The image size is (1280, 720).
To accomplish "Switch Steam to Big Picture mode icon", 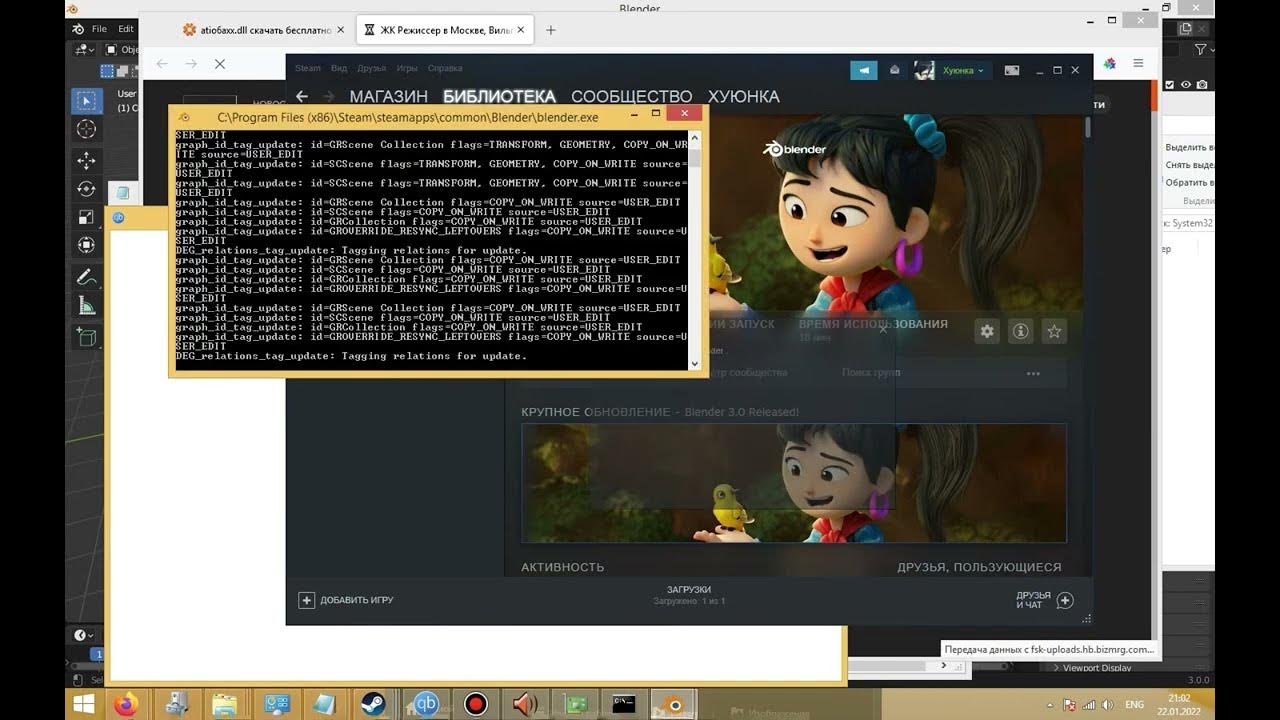I will 1012,70.
